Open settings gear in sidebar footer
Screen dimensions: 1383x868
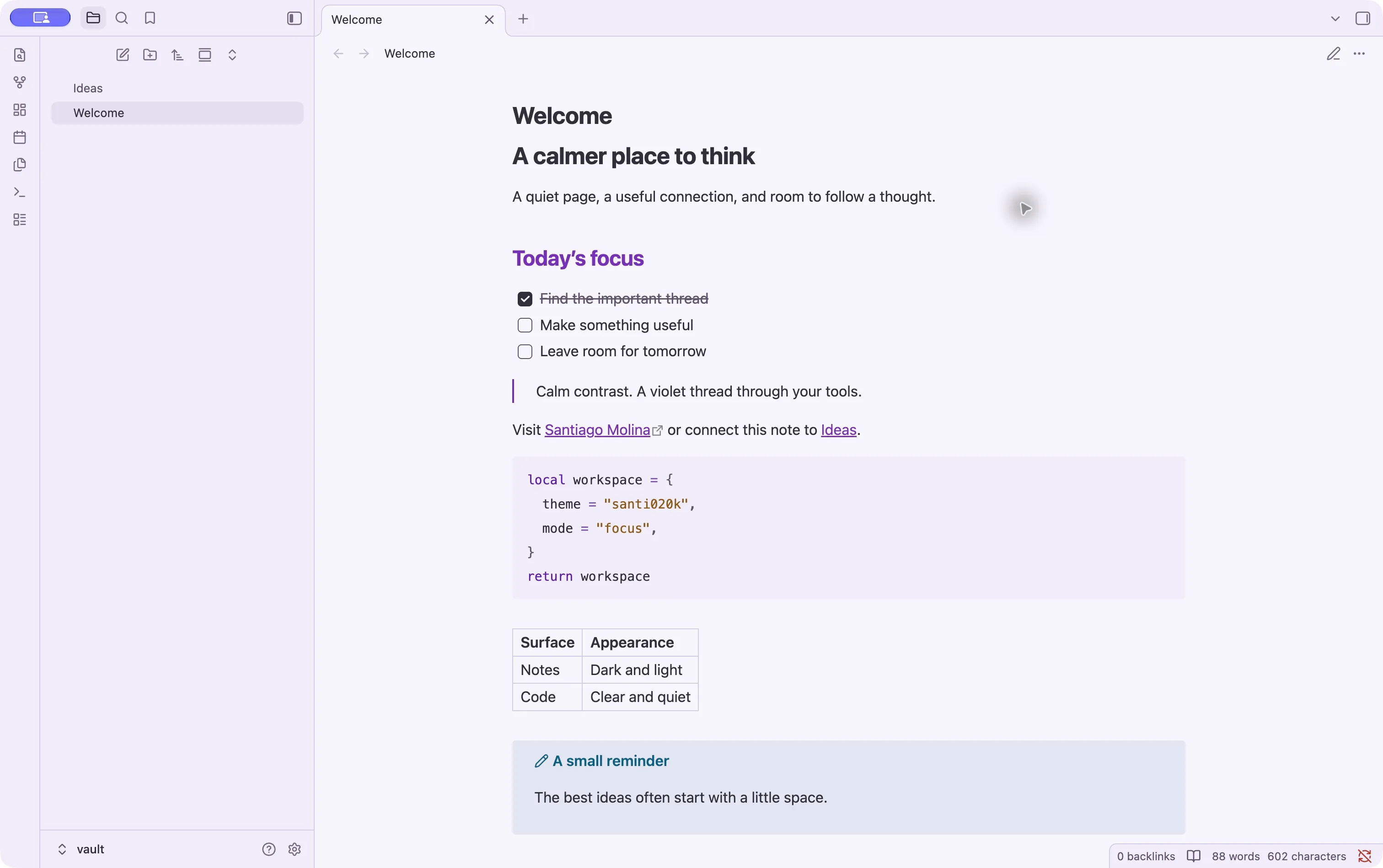(x=295, y=849)
